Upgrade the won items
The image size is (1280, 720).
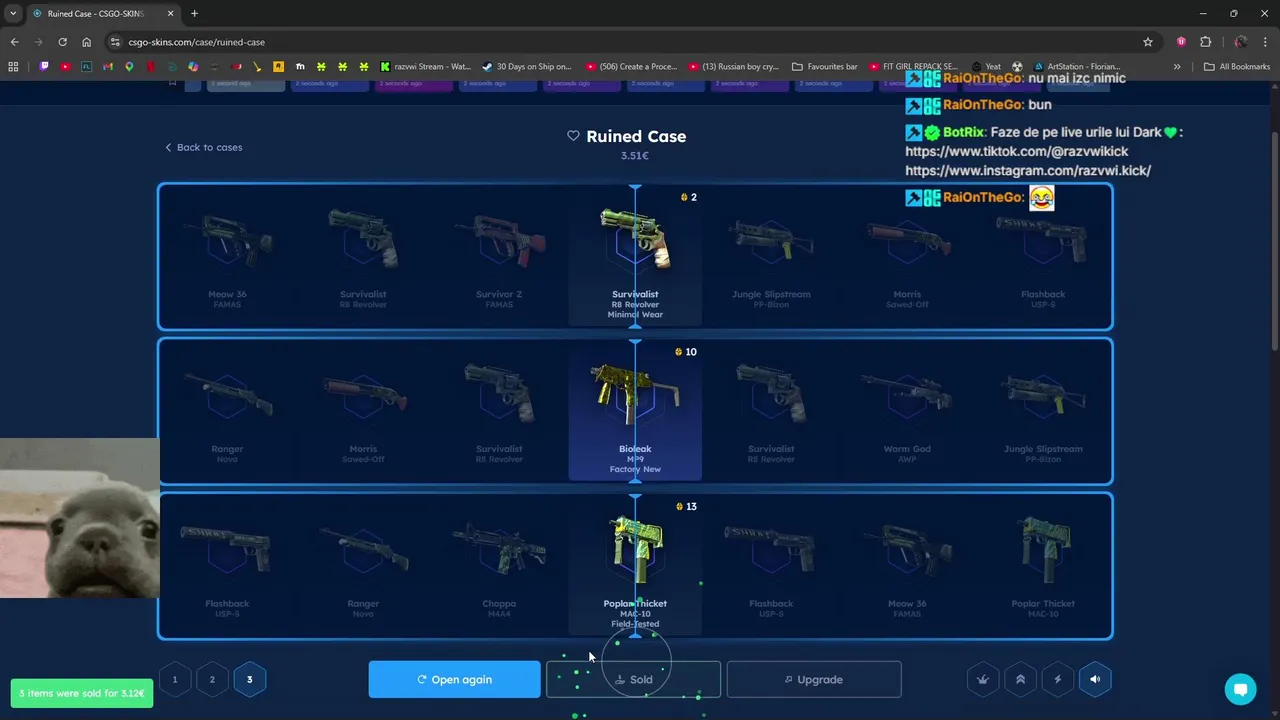click(x=814, y=680)
